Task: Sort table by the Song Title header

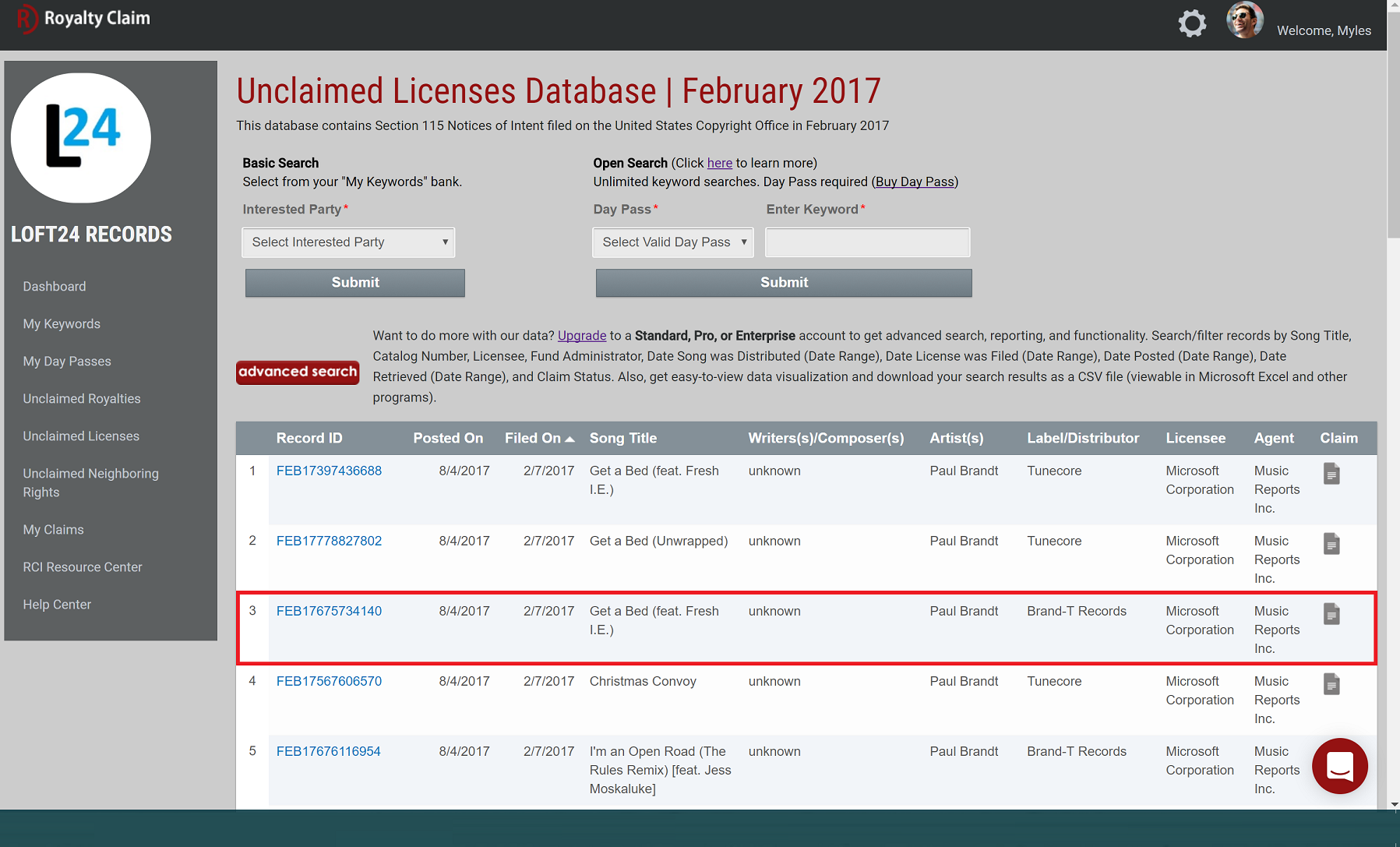Action: (623, 438)
